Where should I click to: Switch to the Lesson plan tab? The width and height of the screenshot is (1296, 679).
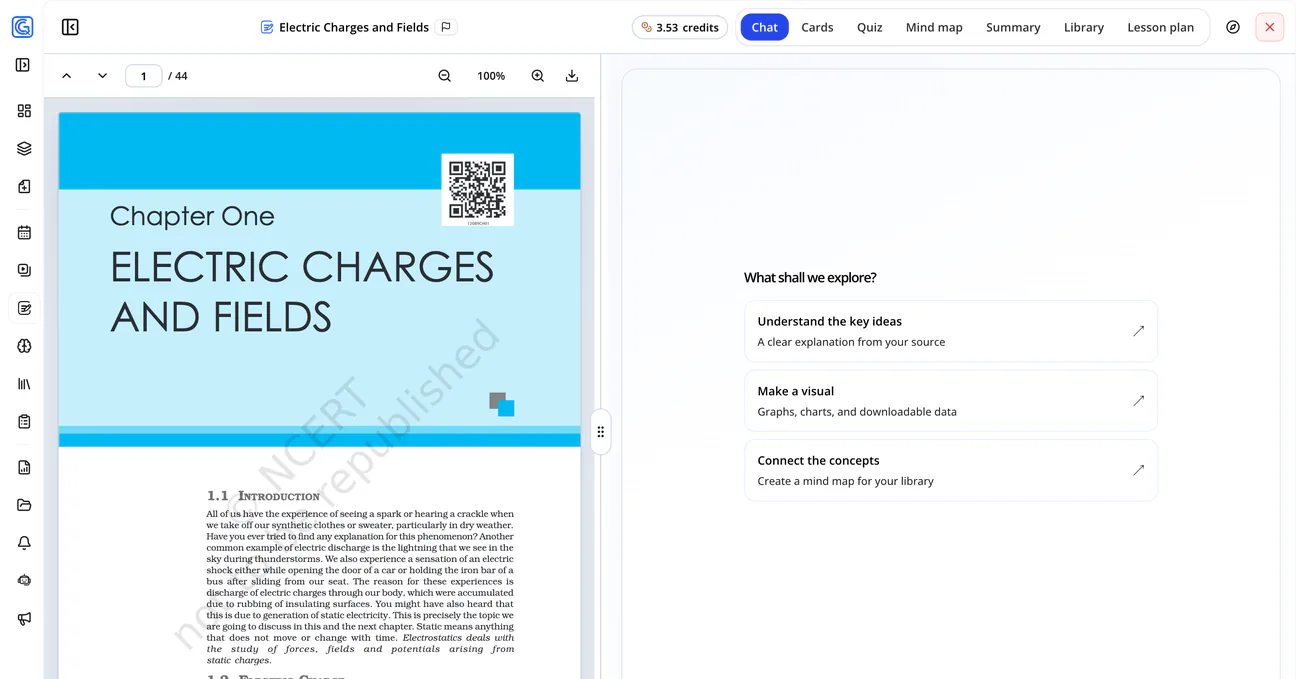[x=1161, y=27]
